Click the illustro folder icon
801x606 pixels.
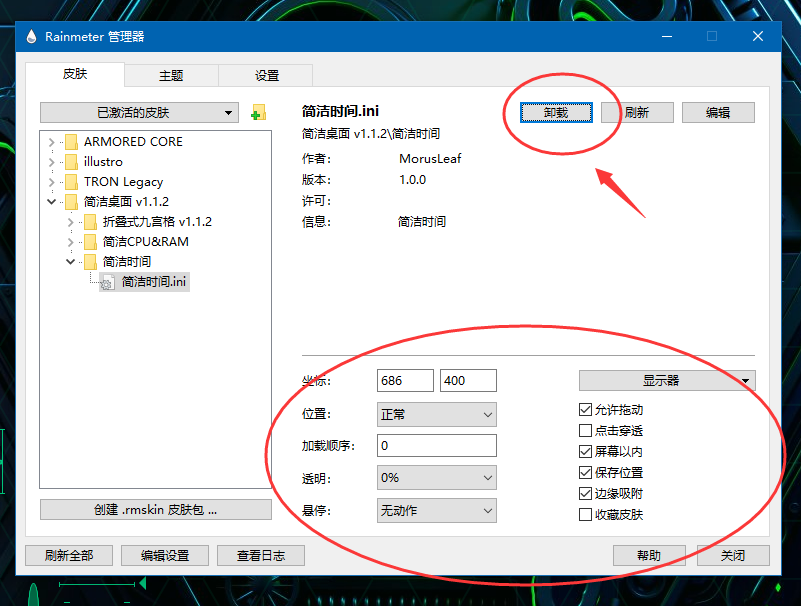coord(72,161)
